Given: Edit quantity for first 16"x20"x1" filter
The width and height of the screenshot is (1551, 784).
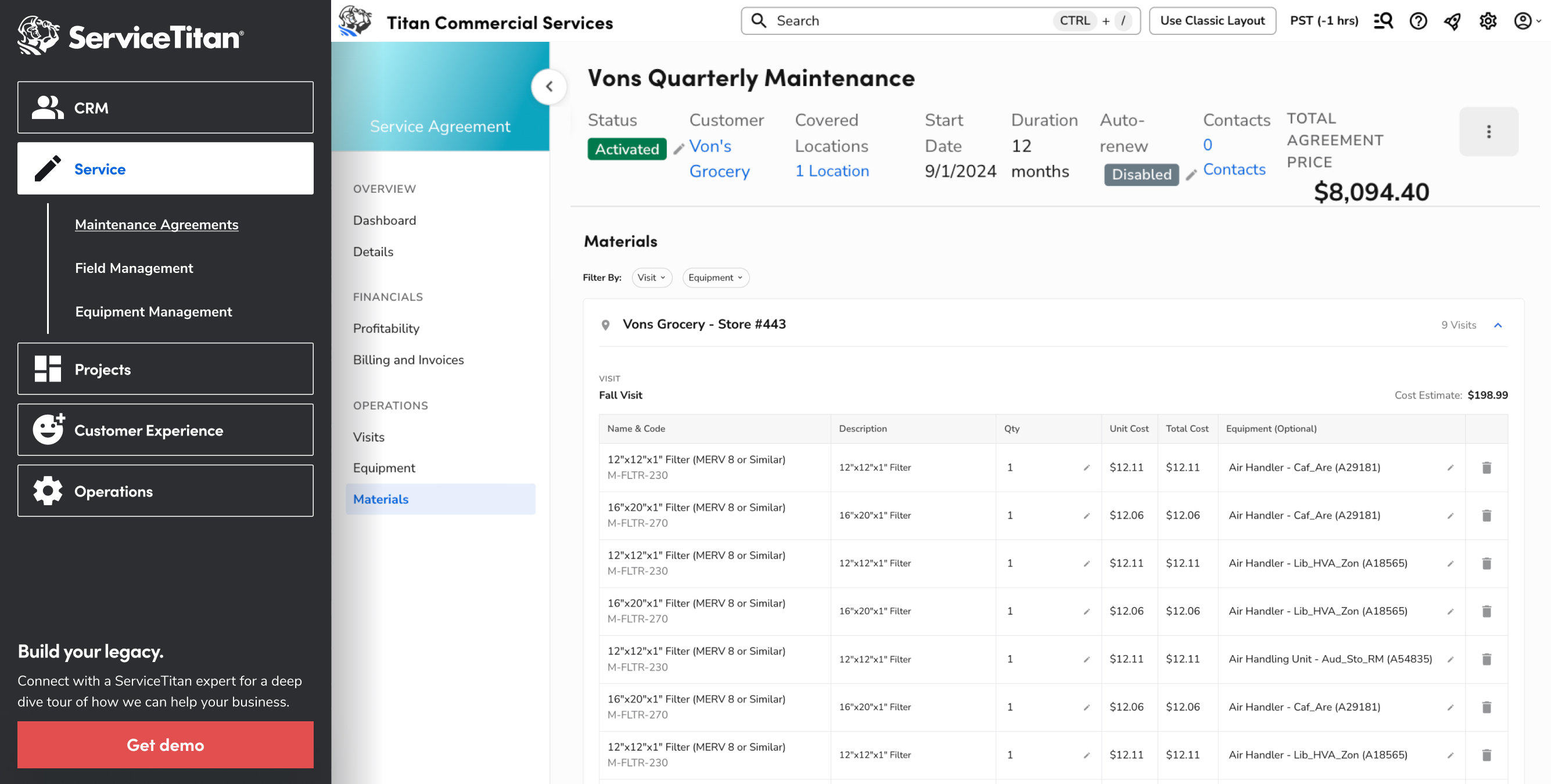Looking at the screenshot, I should pos(1087,516).
